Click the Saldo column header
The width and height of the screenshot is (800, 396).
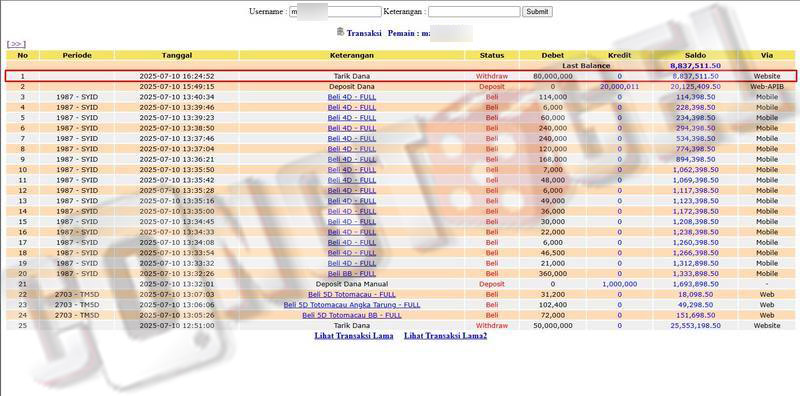coord(695,55)
